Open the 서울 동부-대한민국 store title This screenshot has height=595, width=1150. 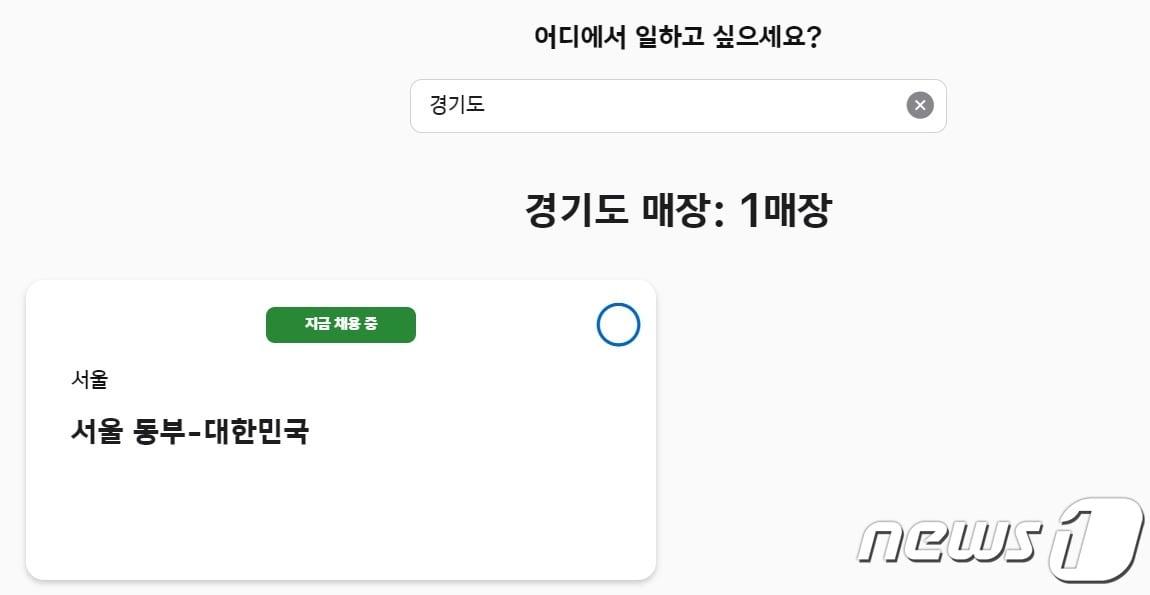pyautogui.click(x=190, y=432)
